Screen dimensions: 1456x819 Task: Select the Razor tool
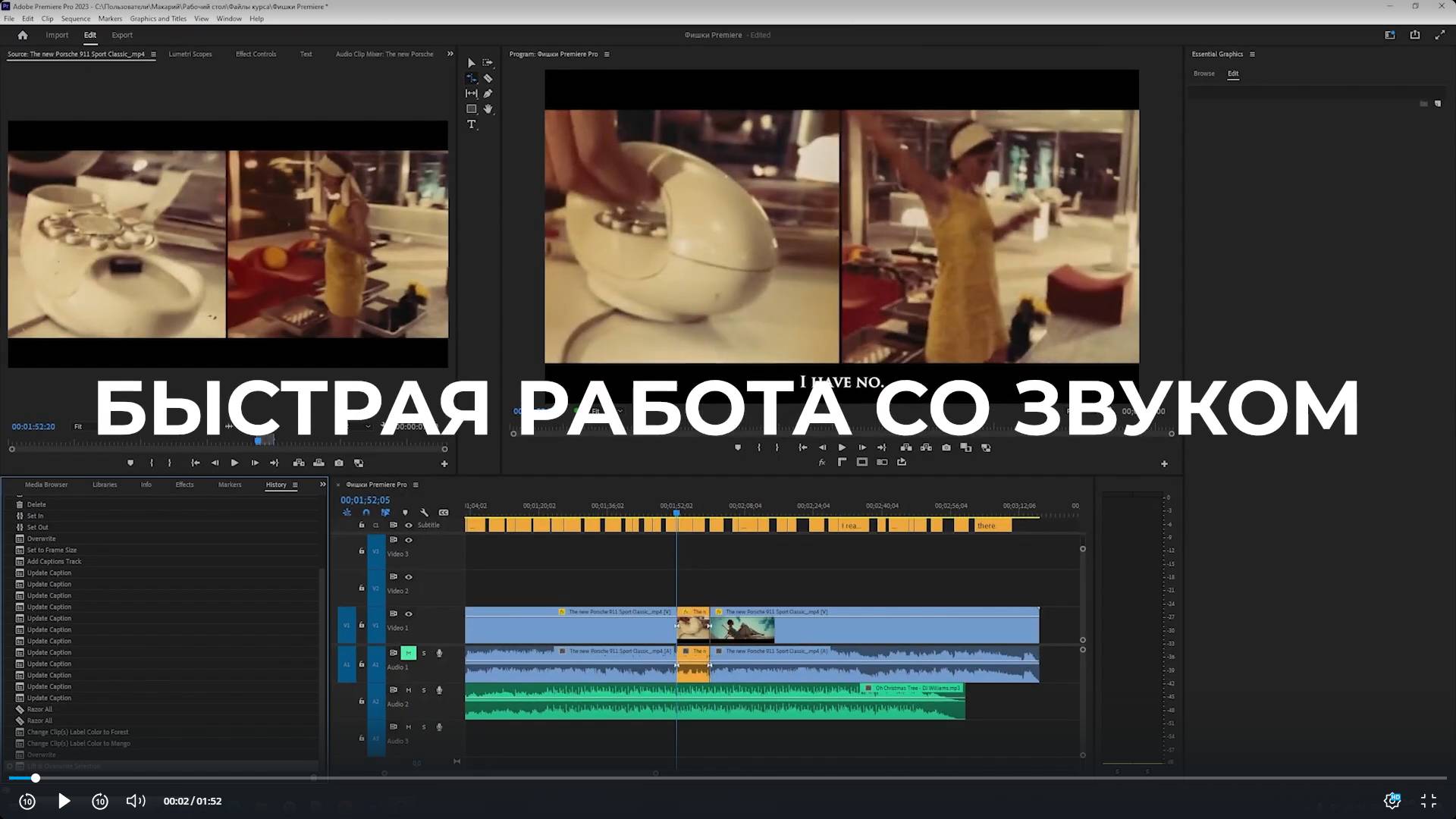point(488,78)
